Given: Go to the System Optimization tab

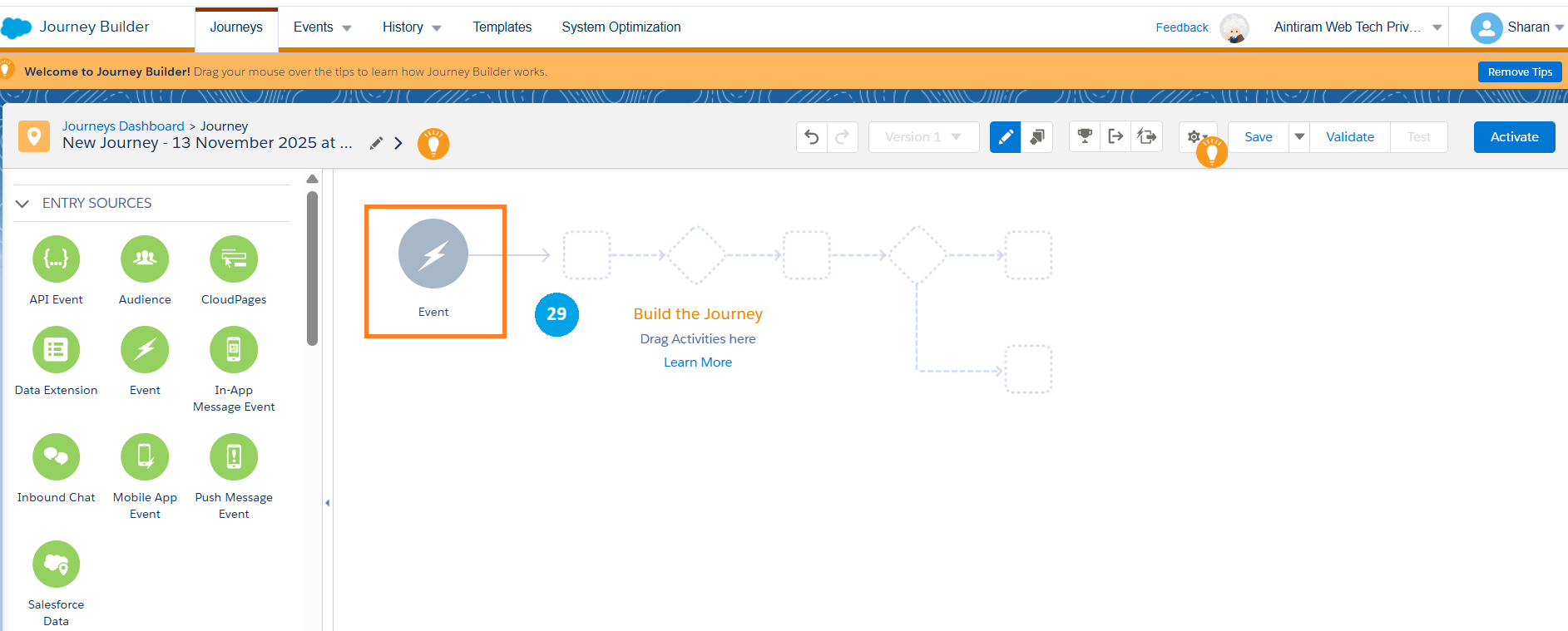Looking at the screenshot, I should click(621, 27).
